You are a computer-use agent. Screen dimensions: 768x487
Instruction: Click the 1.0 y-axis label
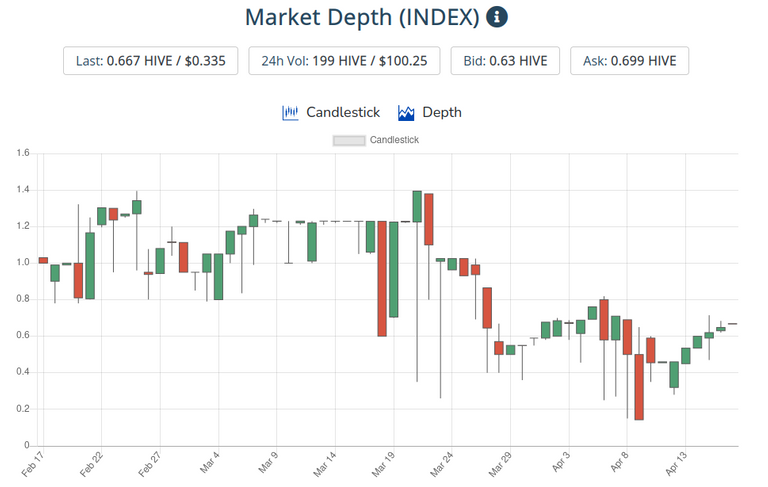[x=23, y=263]
